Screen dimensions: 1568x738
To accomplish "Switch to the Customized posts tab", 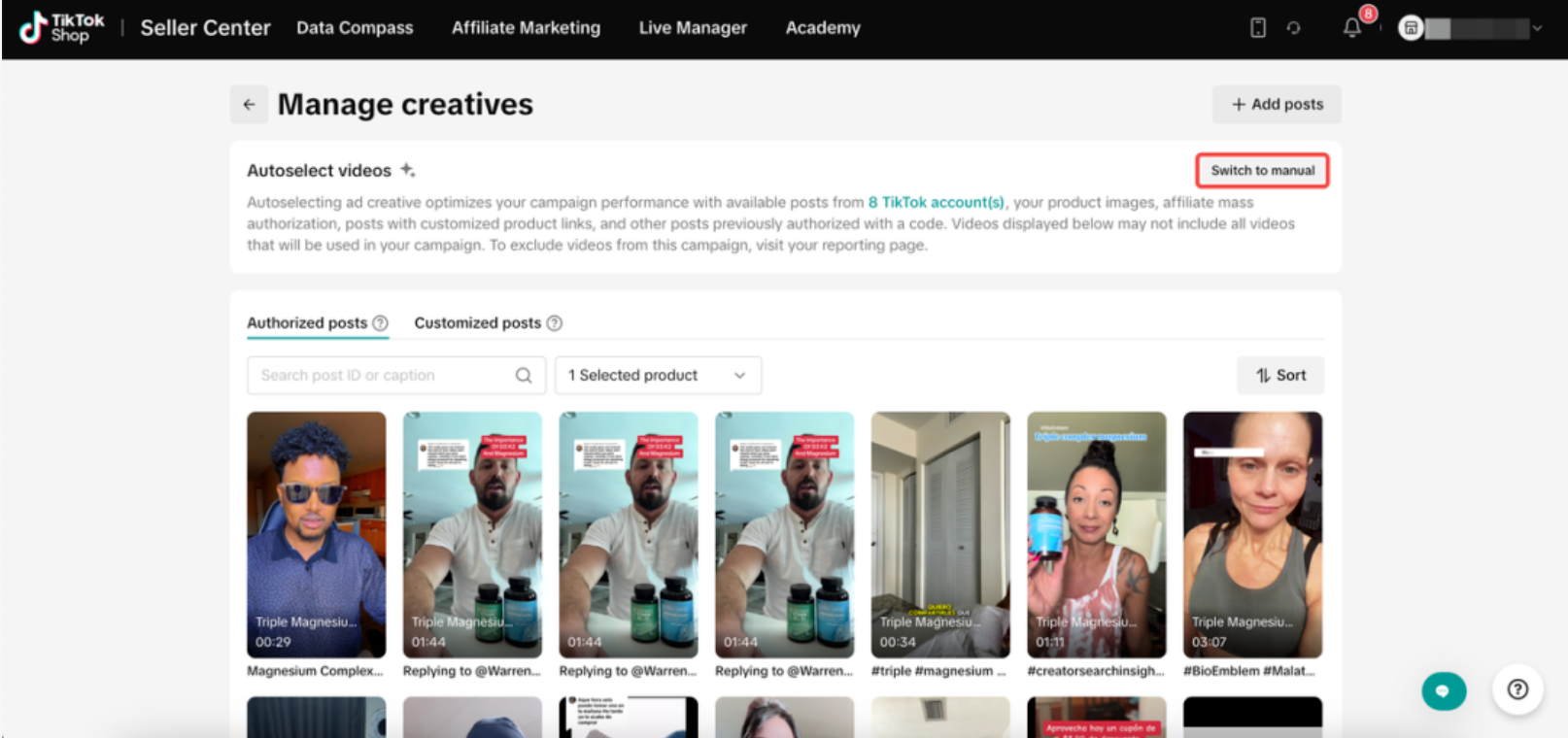I will (x=478, y=322).
